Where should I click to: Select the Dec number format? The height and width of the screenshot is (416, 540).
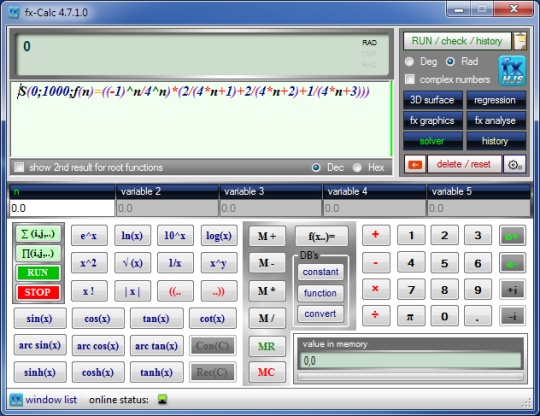pos(316,167)
